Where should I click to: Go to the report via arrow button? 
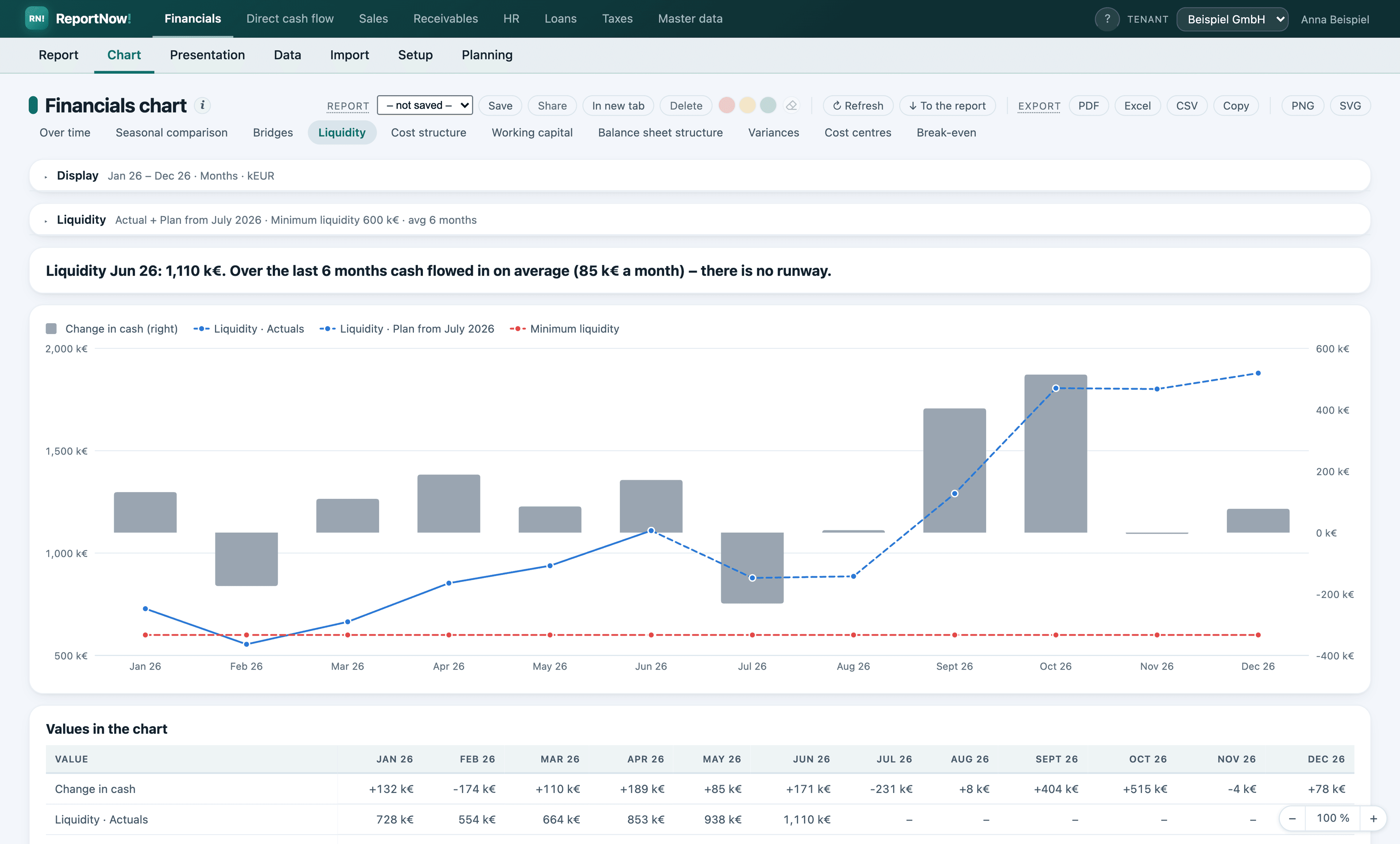tap(947, 106)
